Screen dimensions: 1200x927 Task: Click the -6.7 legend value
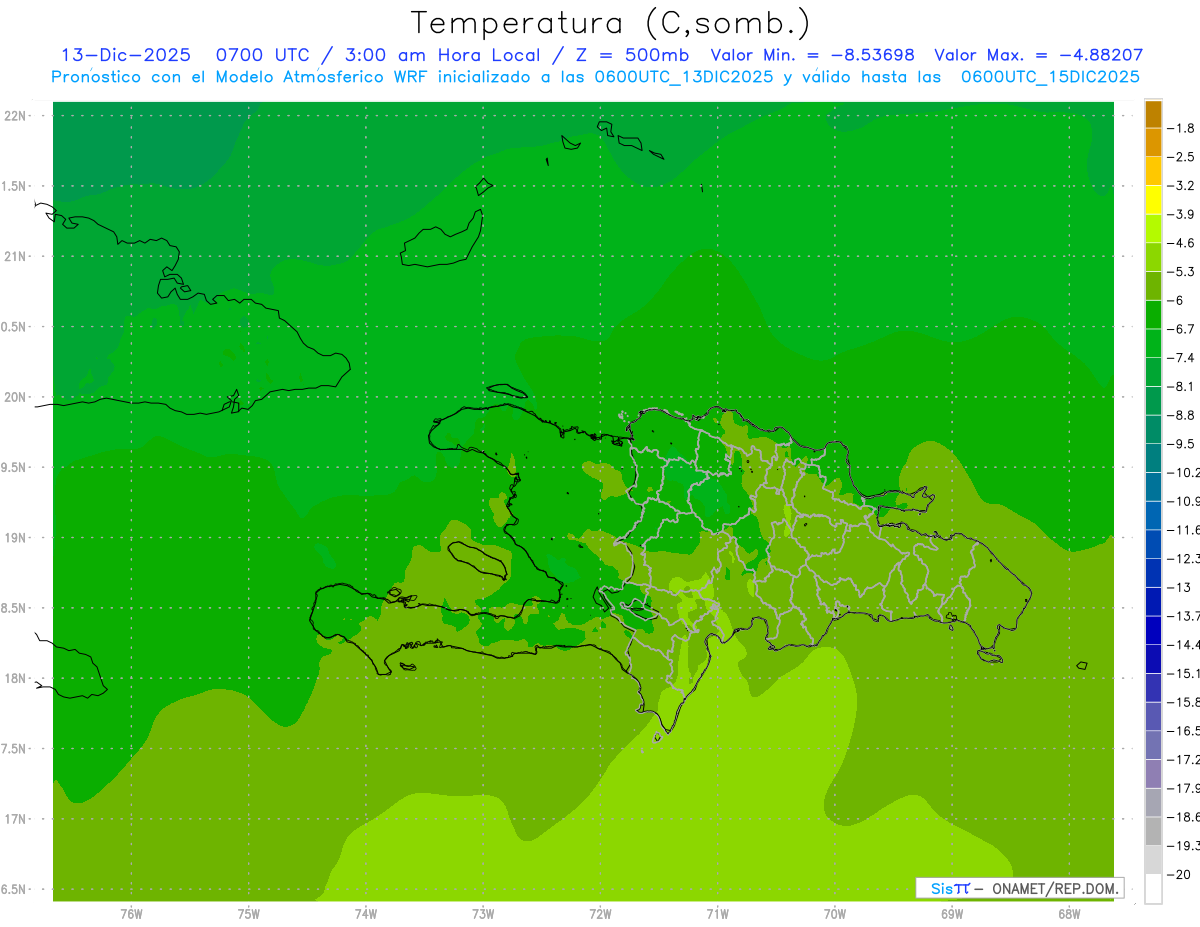[x=1180, y=329]
